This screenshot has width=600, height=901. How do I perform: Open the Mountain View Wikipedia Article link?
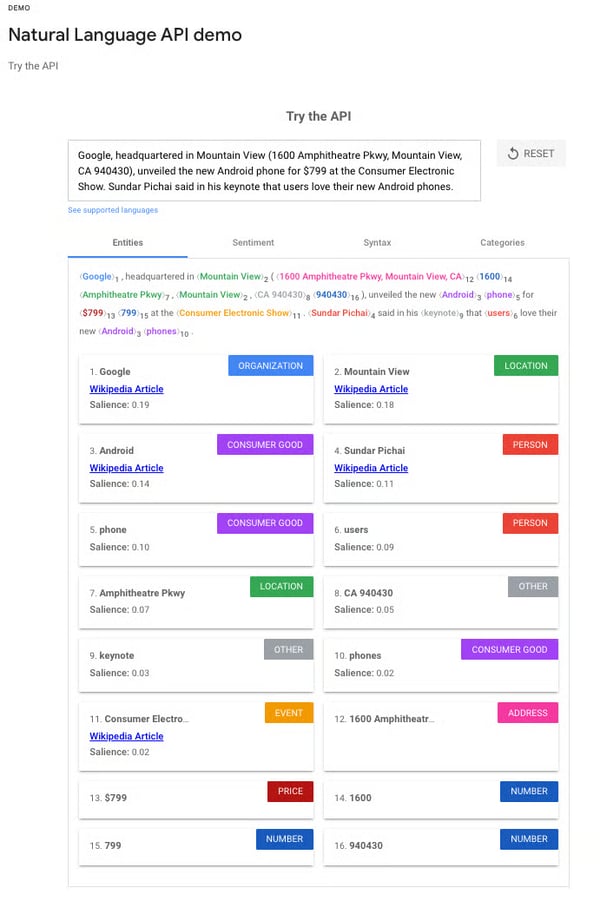371,389
